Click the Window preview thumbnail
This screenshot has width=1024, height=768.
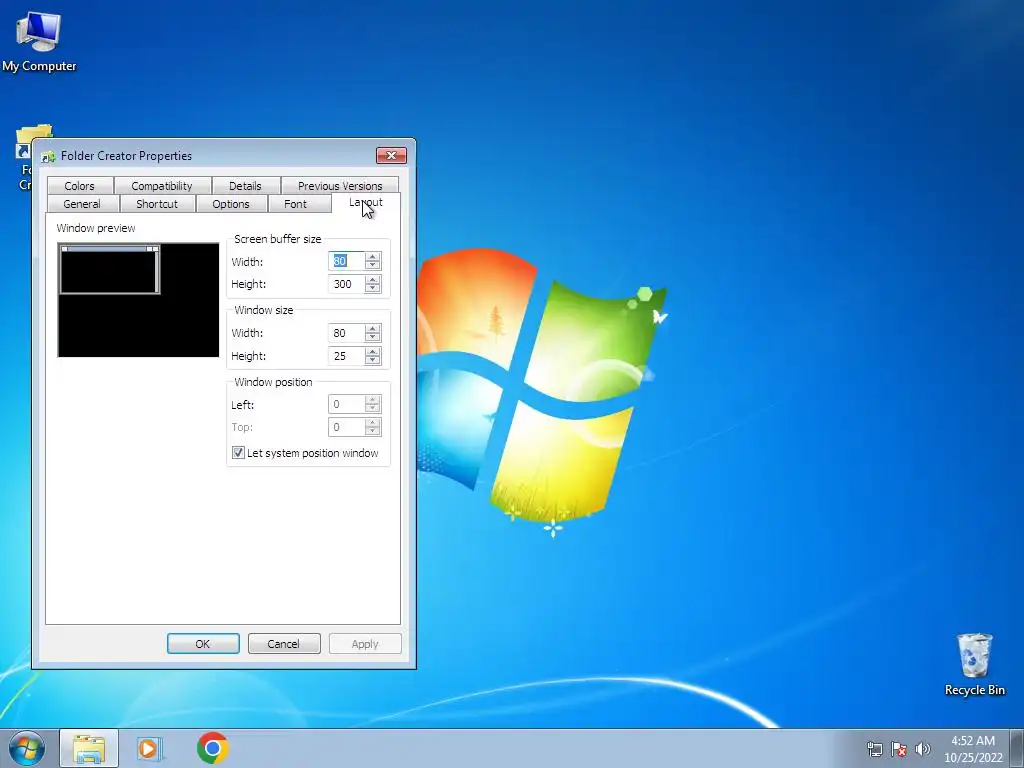tap(138, 300)
